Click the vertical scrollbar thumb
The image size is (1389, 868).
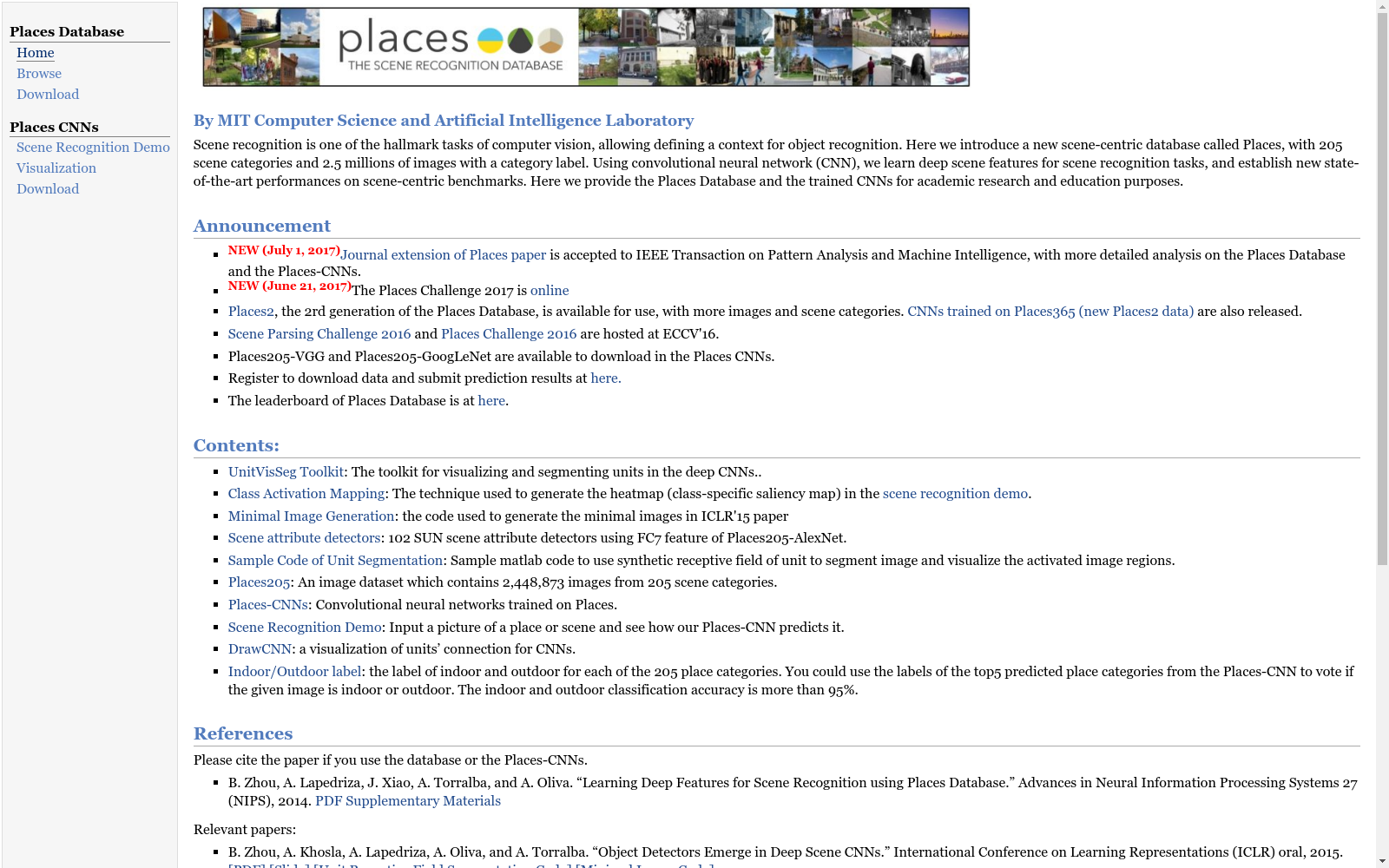tap(1382, 289)
